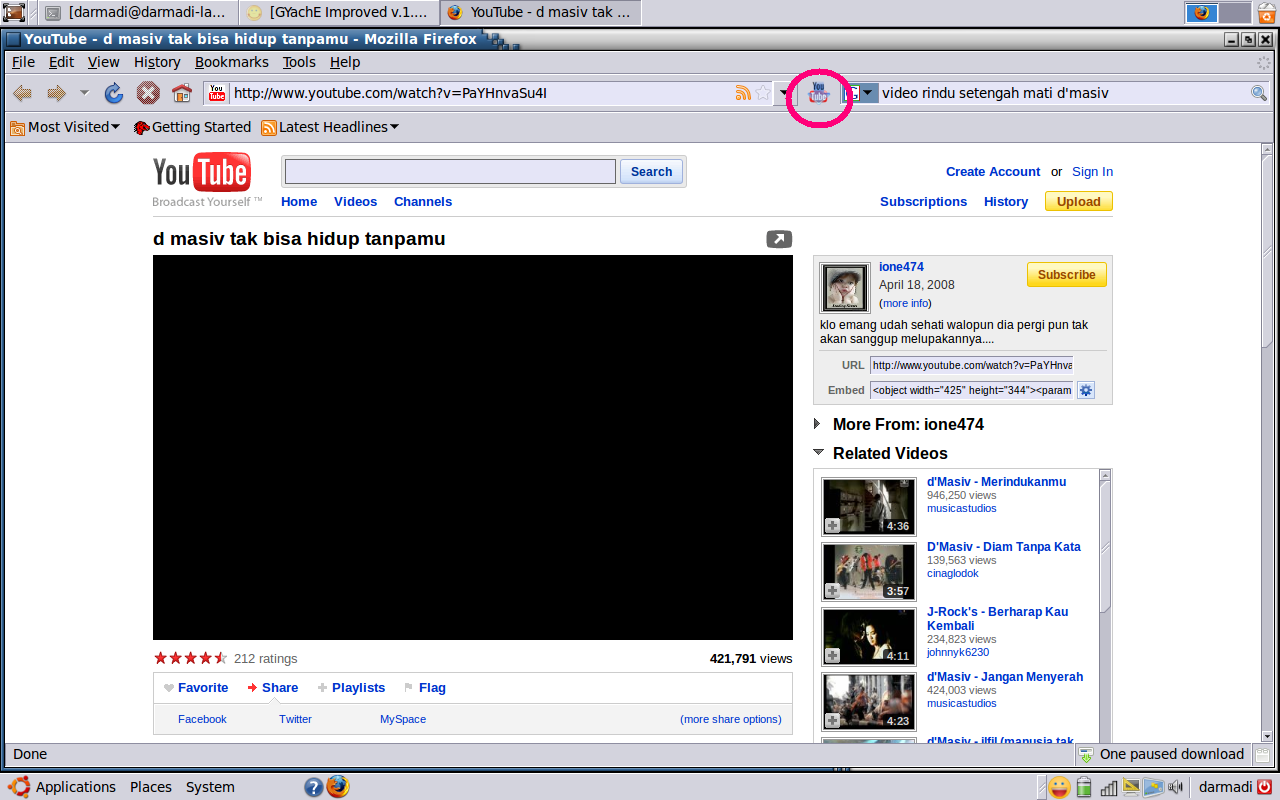Open the Latest Headlines feed dropdown
This screenshot has height=800, width=1280.
click(330, 127)
